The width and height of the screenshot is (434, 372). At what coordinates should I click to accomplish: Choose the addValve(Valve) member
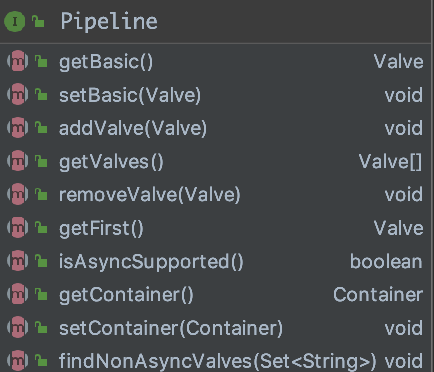point(215,128)
